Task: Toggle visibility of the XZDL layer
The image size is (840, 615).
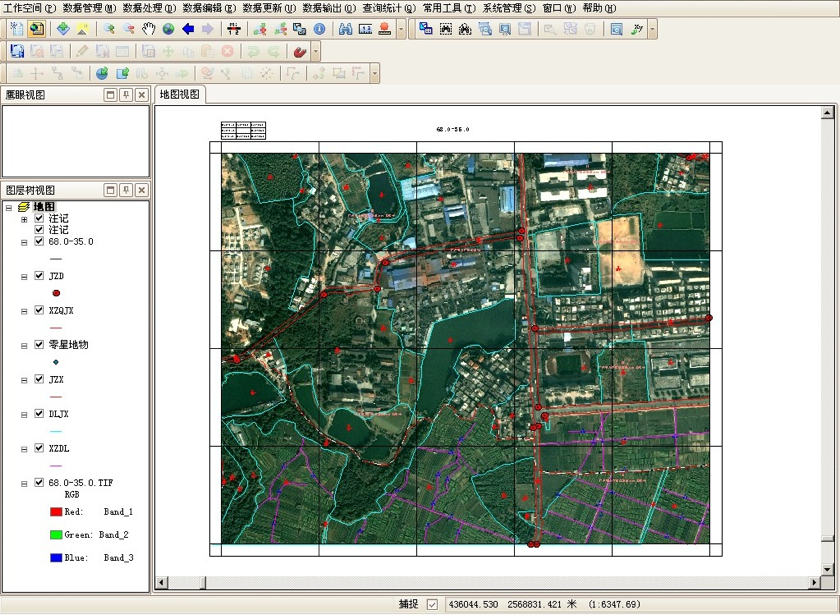Action: [39, 449]
